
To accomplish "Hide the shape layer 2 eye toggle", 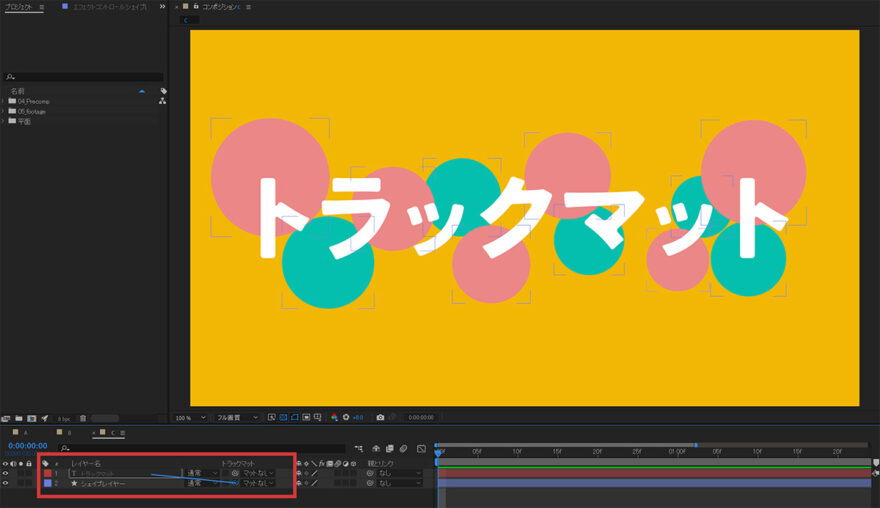I will (x=6, y=483).
